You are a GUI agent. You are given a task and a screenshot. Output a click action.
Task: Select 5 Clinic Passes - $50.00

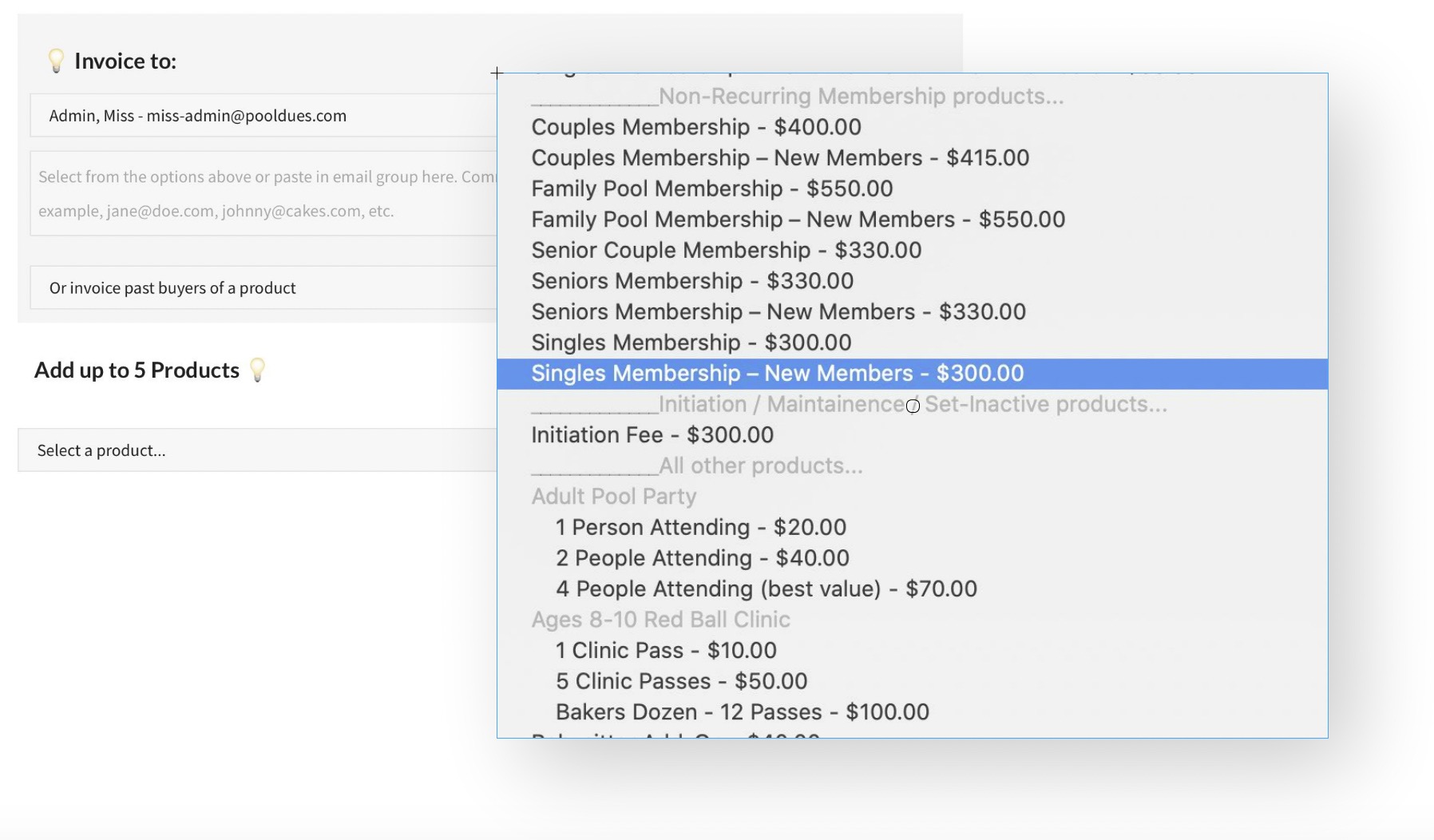681,682
